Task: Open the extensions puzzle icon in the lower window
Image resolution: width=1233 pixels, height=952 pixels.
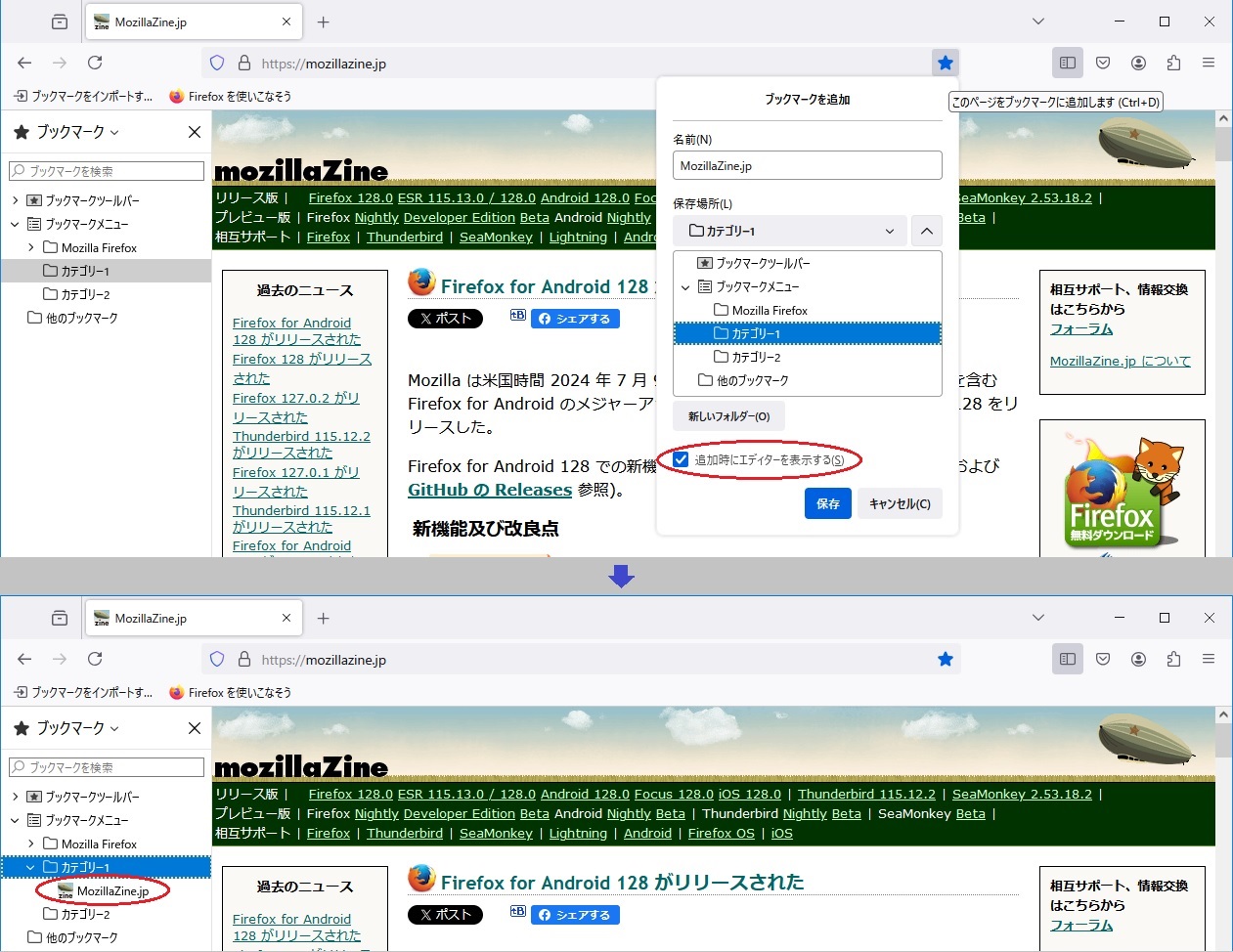Action: [x=1173, y=660]
